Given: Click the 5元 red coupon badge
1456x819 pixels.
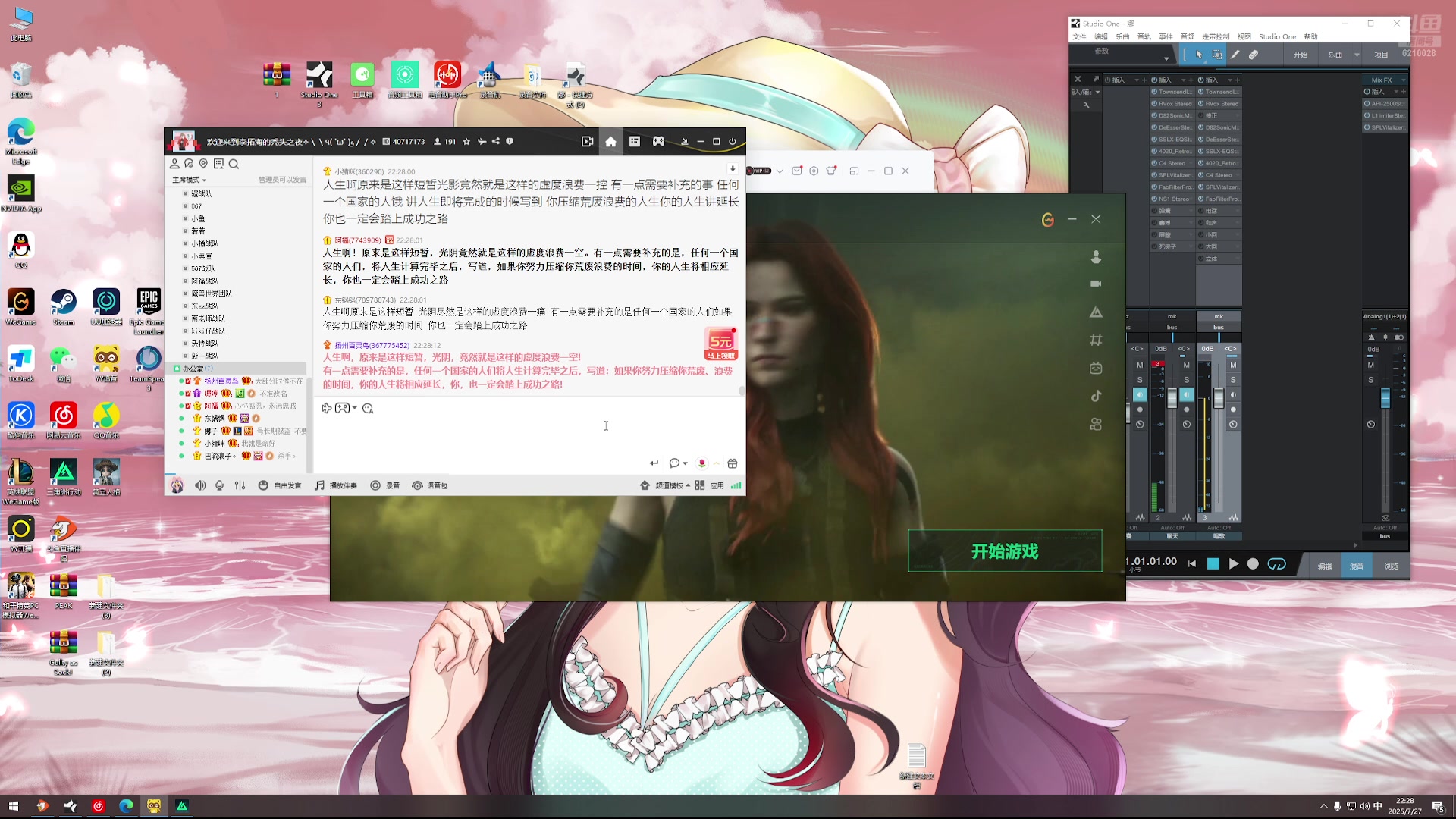Looking at the screenshot, I should 720,344.
